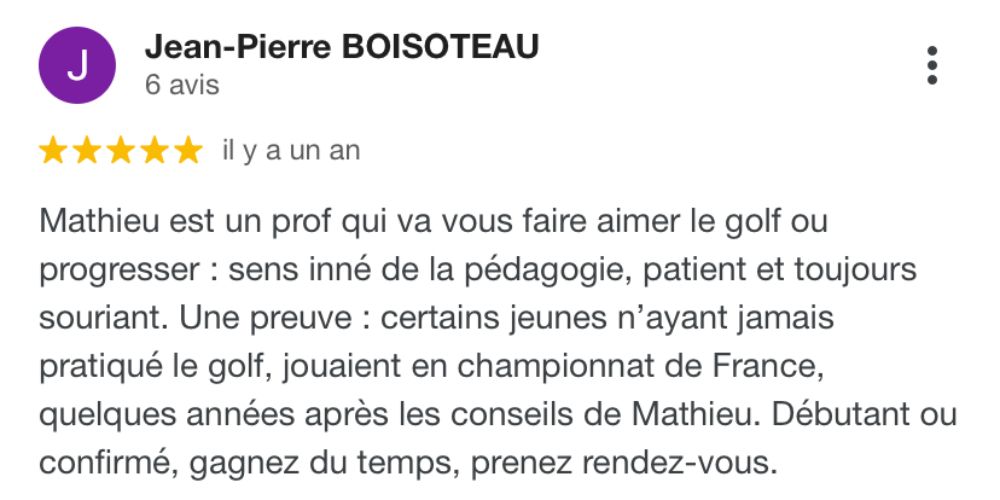Image resolution: width=1000 pixels, height=500 pixels.
Task: Click the first yellow rating star
Action: pos(52,152)
